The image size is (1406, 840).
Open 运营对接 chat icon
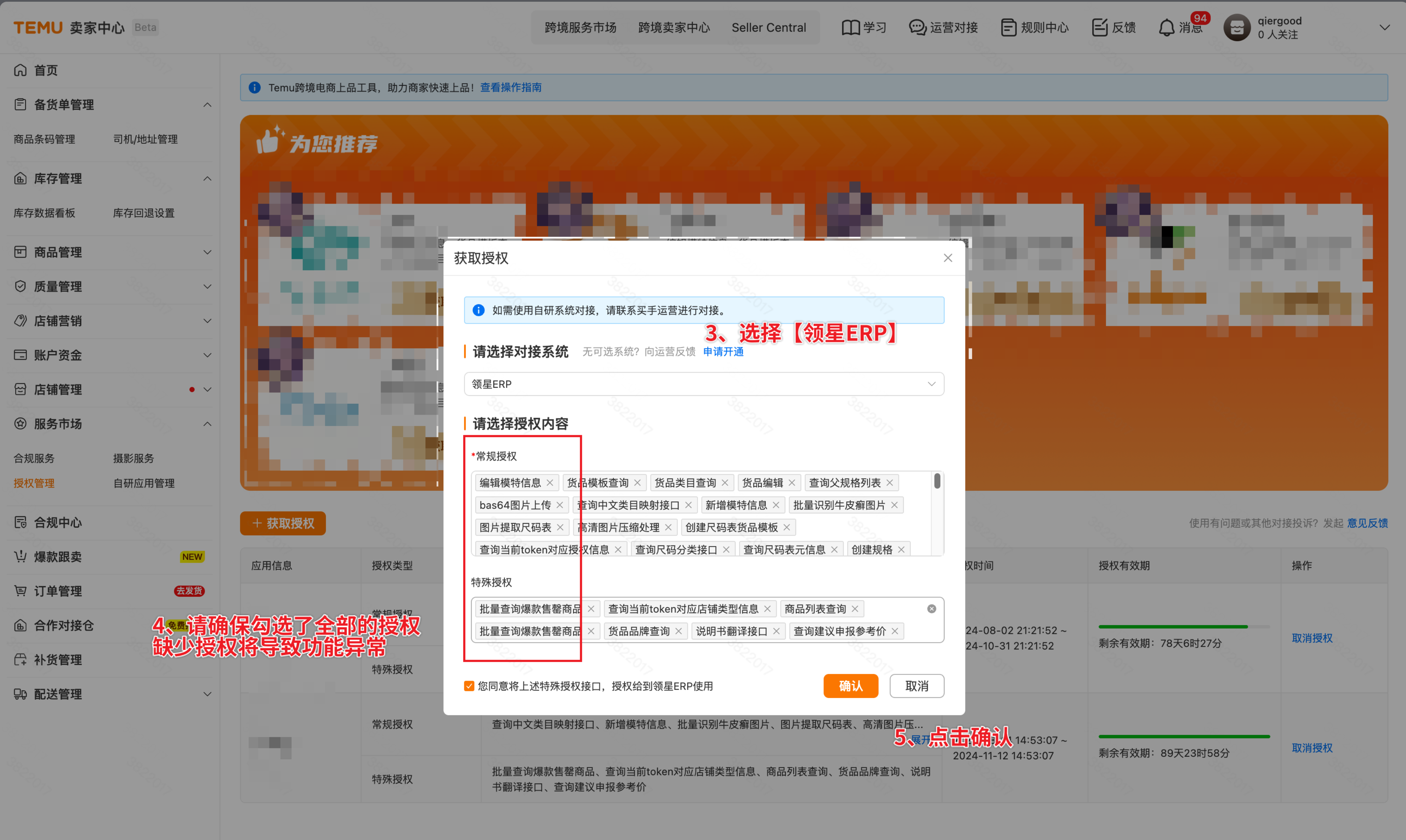917,27
